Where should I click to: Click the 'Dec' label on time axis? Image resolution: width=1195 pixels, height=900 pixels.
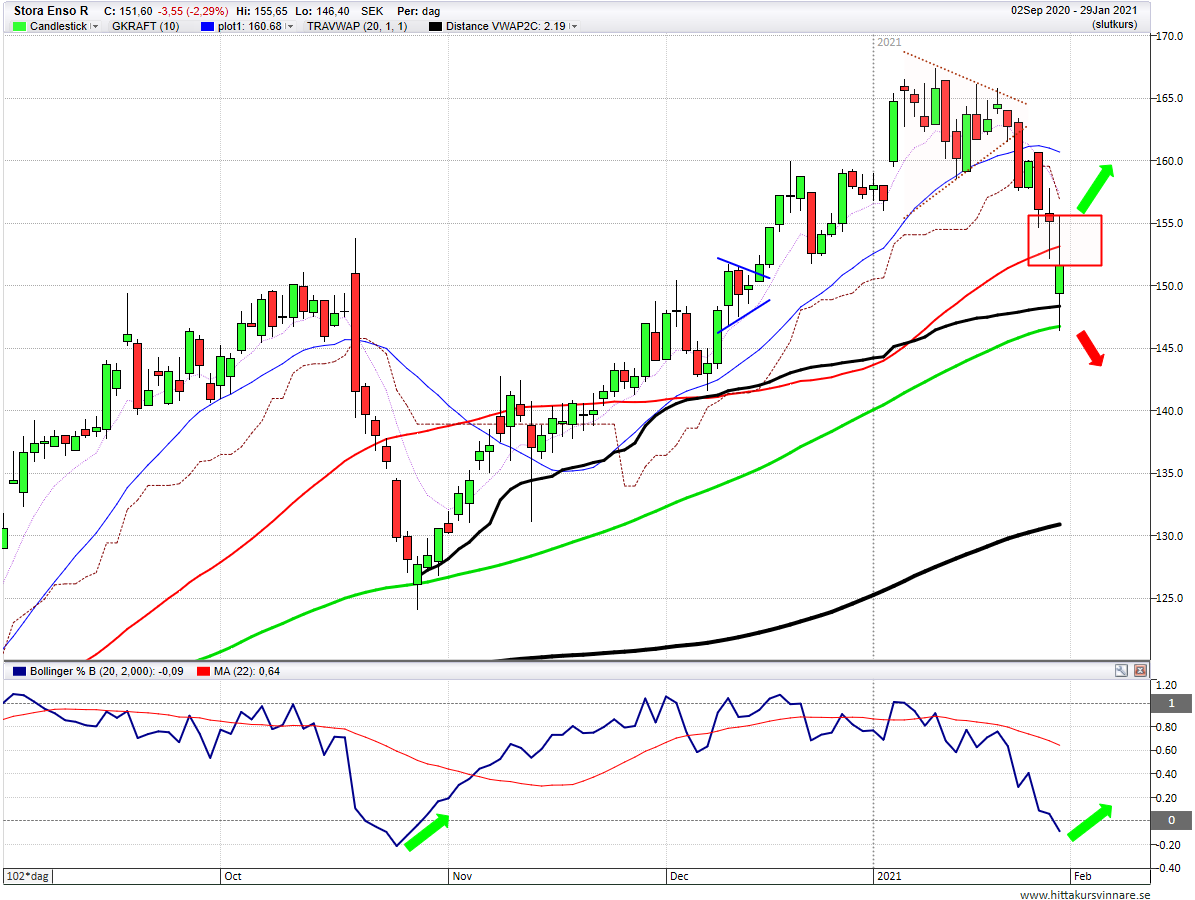click(679, 876)
